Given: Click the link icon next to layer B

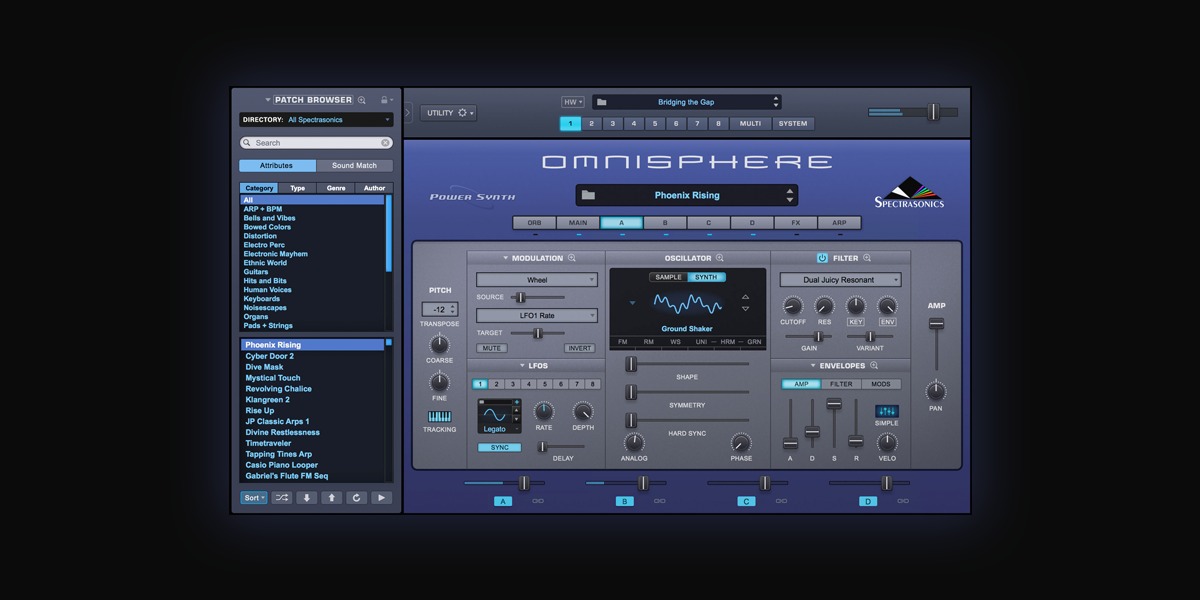Looking at the screenshot, I should tap(660, 501).
